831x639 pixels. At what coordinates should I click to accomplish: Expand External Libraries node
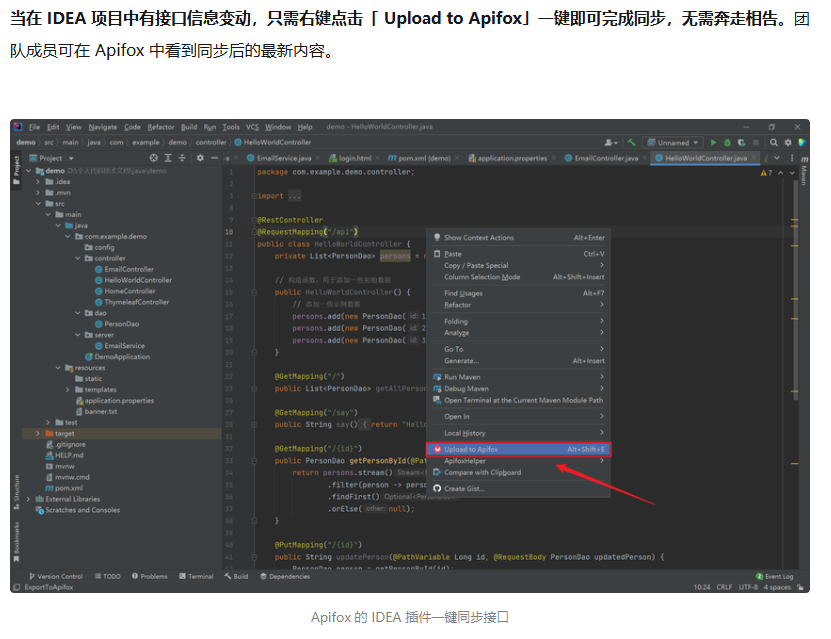point(28,499)
